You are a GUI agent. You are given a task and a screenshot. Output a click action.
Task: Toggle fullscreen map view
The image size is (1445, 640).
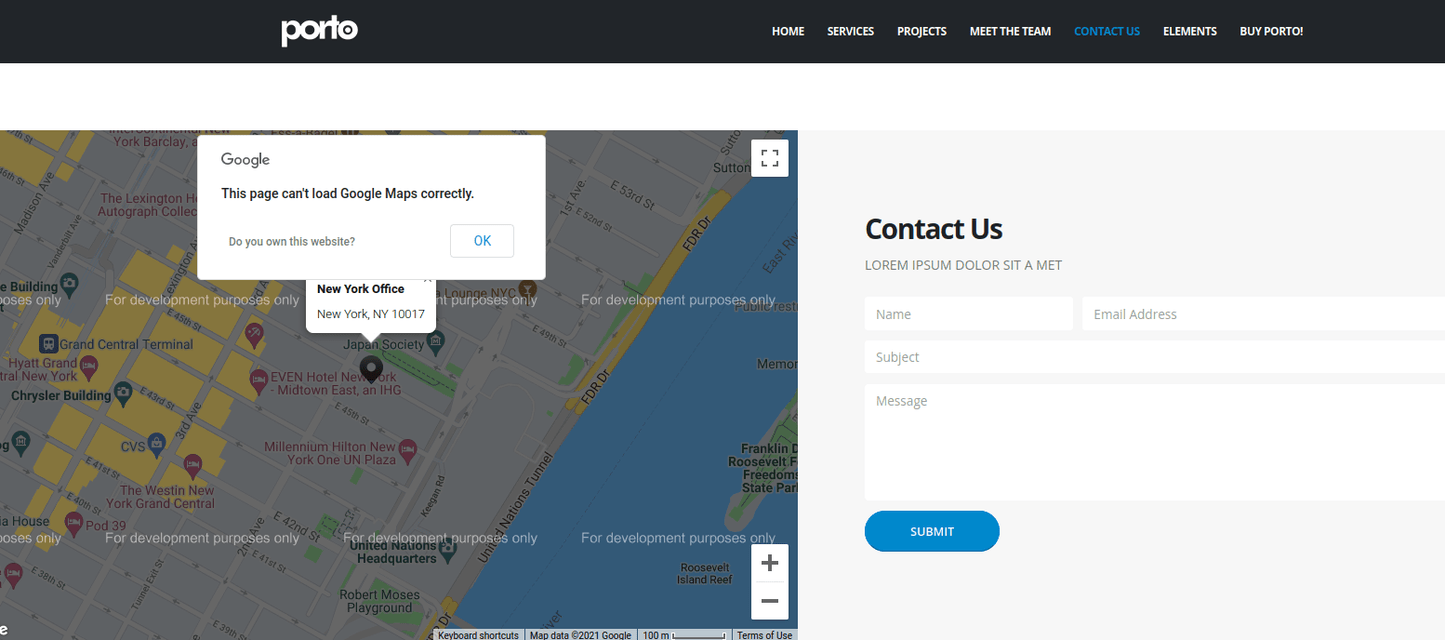click(x=769, y=158)
